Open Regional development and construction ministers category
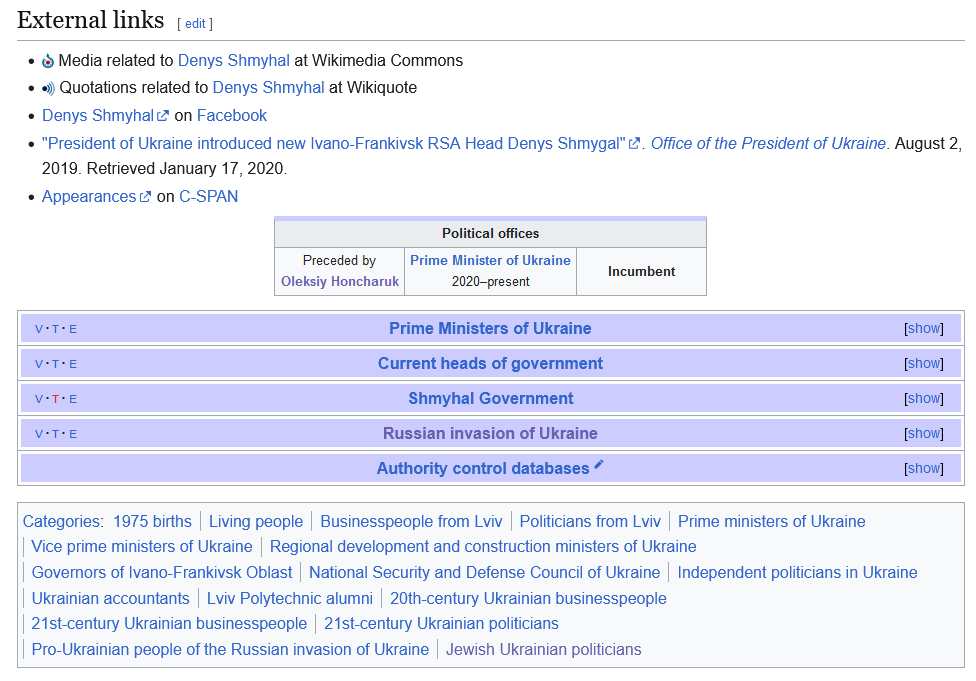Screen dimensions: 976x681 click(x=483, y=546)
